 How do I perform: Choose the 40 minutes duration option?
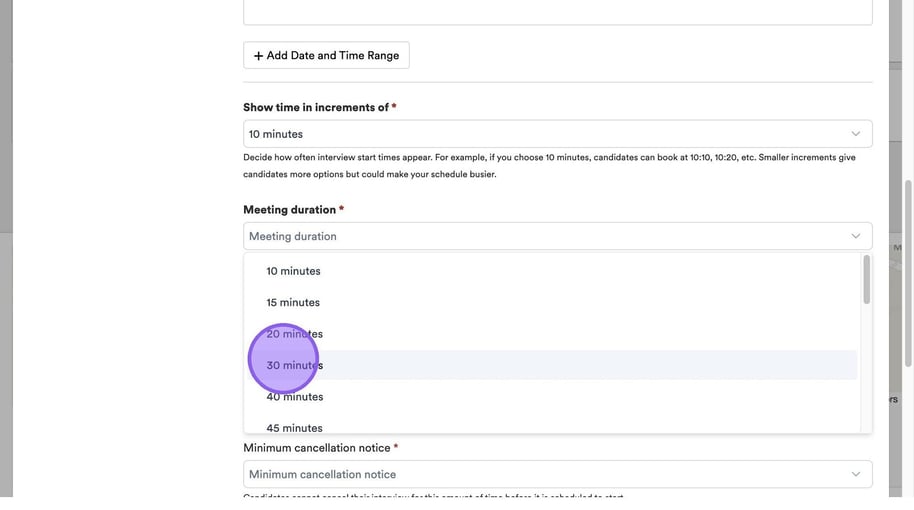click(x=295, y=397)
